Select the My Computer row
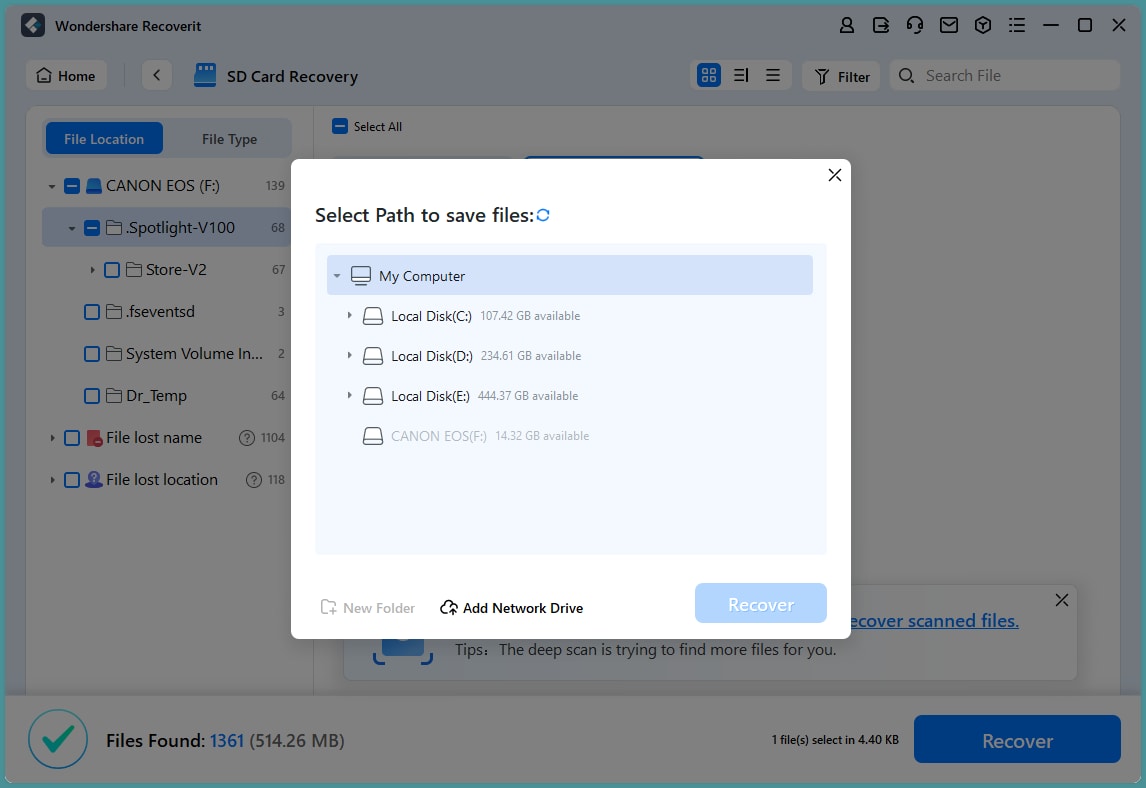Screen dimensions: 1146x788 [x=570, y=276]
